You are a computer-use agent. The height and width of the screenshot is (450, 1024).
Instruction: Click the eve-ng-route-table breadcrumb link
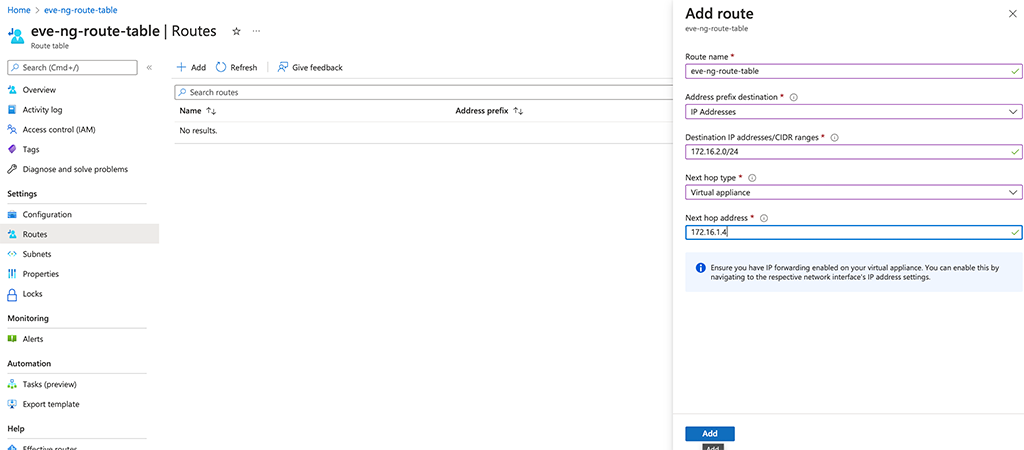tap(80, 10)
